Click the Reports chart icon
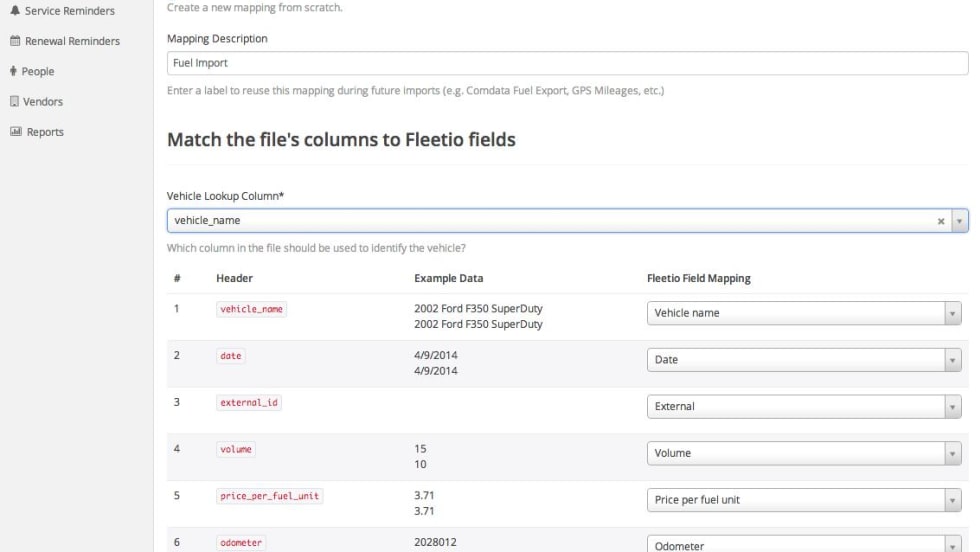This screenshot has width=980, height=552. pyautogui.click(x=15, y=132)
